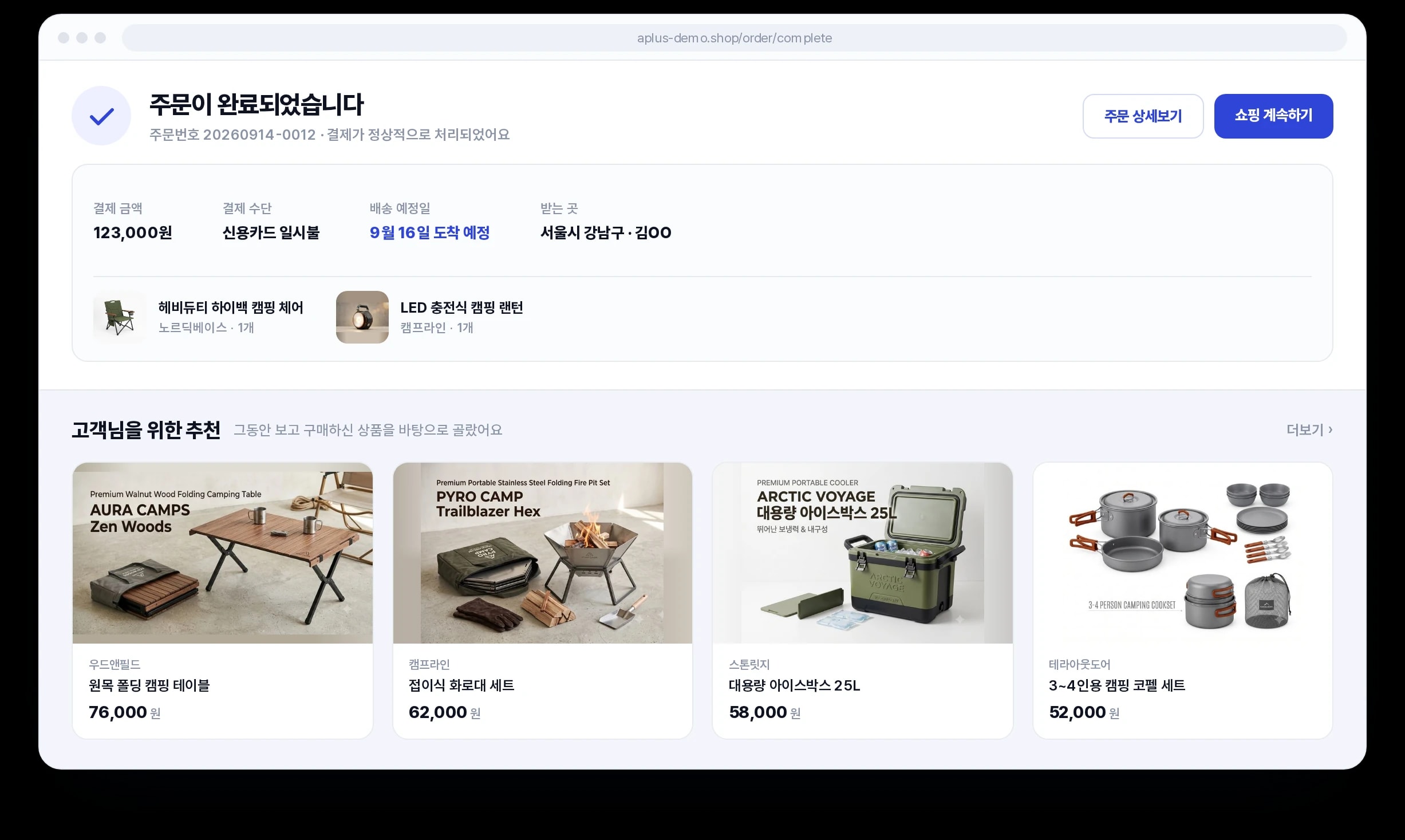
Task: Click 노르딕베이스 · 1개 seller and quantity text
Action: click(206, 328)
